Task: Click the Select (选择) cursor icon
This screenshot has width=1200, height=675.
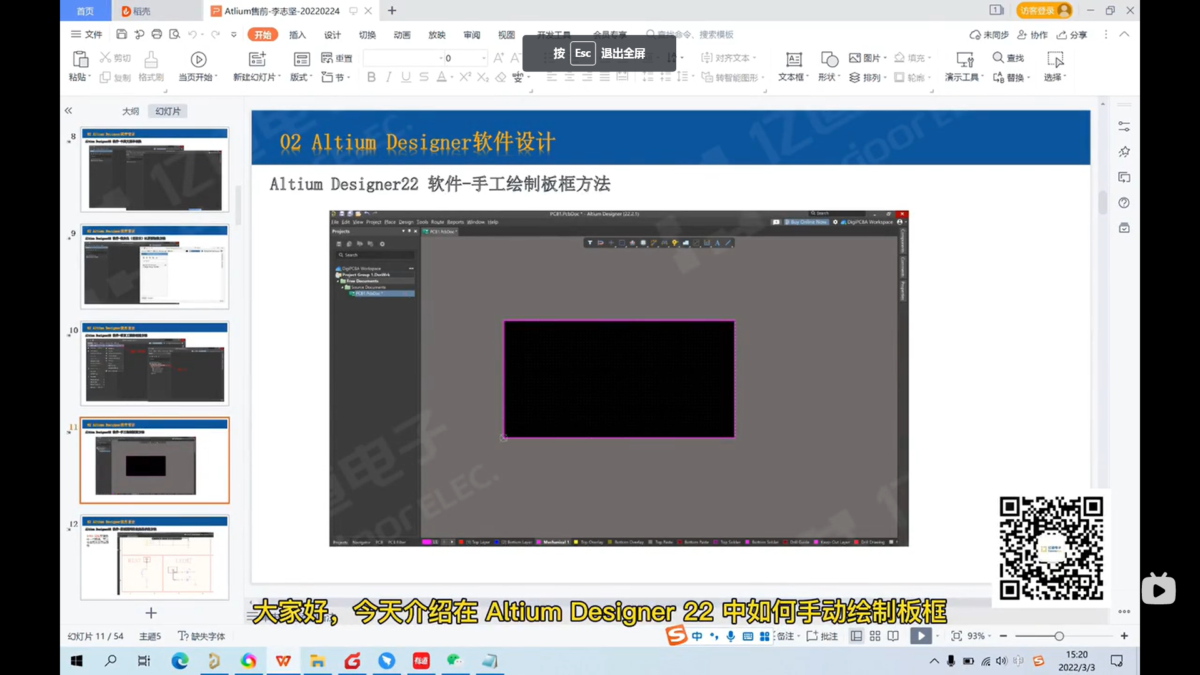Action: pos(1055,60)
